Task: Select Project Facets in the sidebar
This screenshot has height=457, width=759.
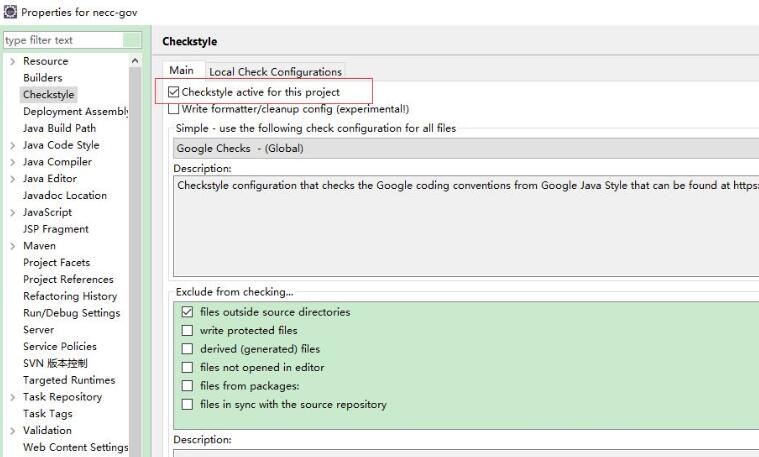Action: tap(56, 263)
